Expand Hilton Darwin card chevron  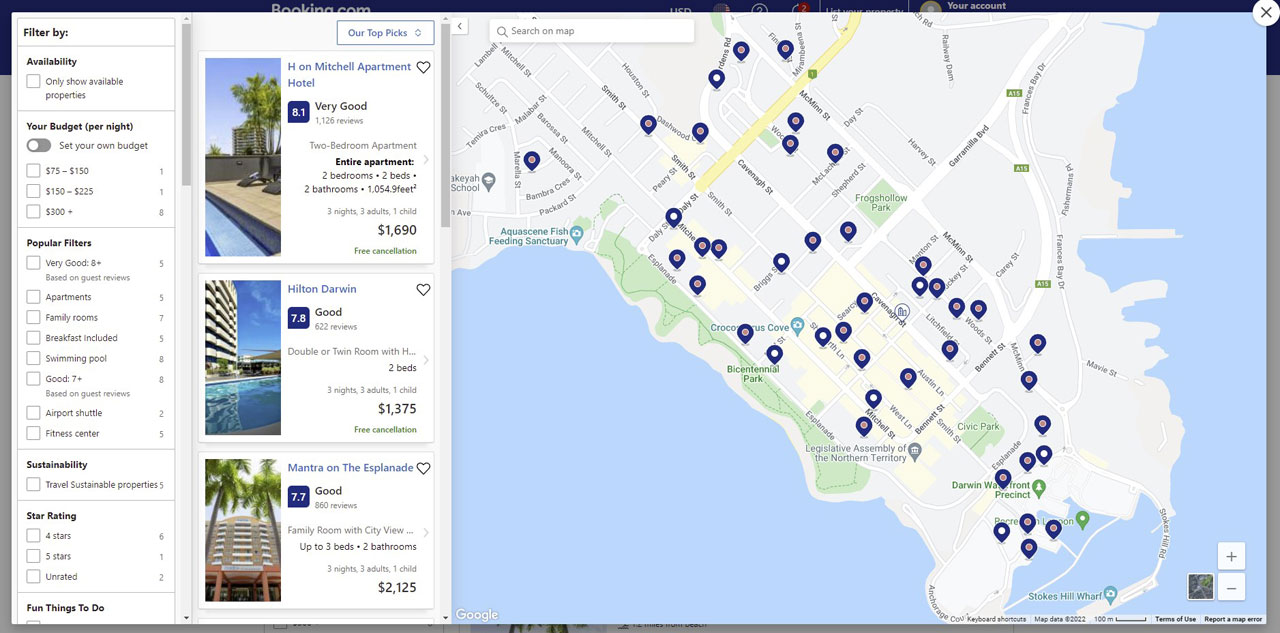[426, 360]
